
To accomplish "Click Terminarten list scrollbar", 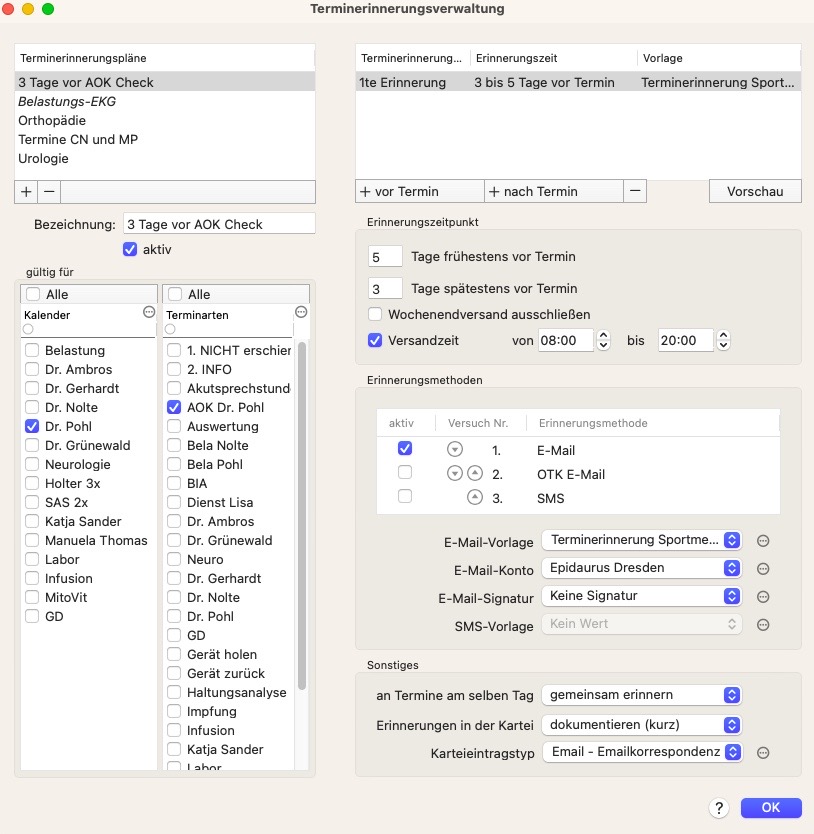I will (x=302, y=516).
